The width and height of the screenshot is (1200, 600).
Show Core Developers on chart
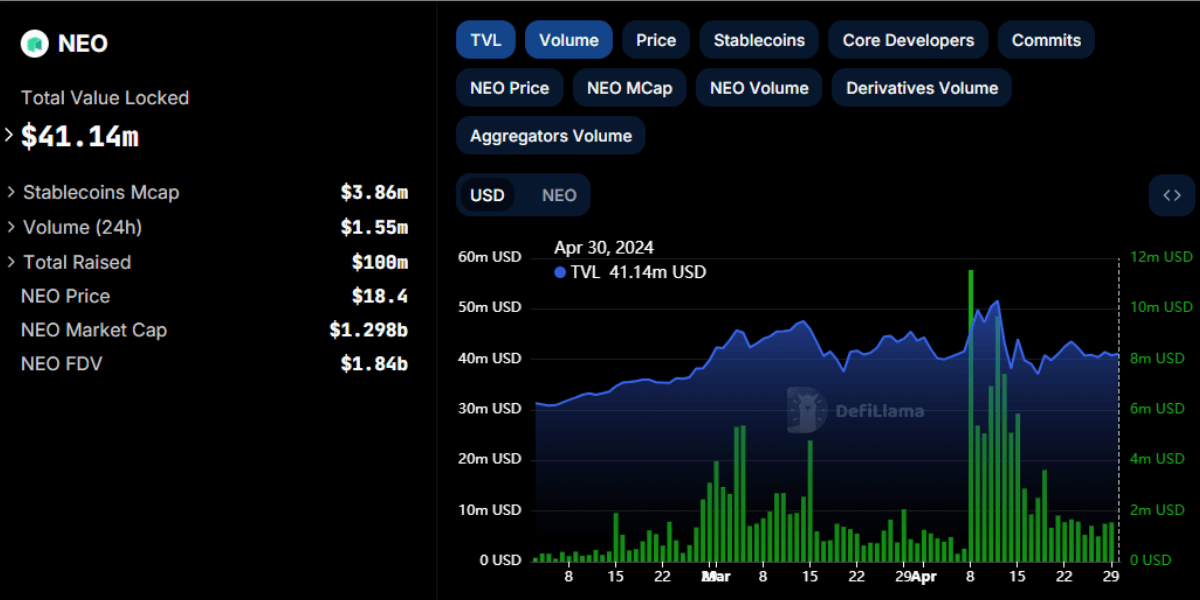pyautogui.click(x=908, y=41)
